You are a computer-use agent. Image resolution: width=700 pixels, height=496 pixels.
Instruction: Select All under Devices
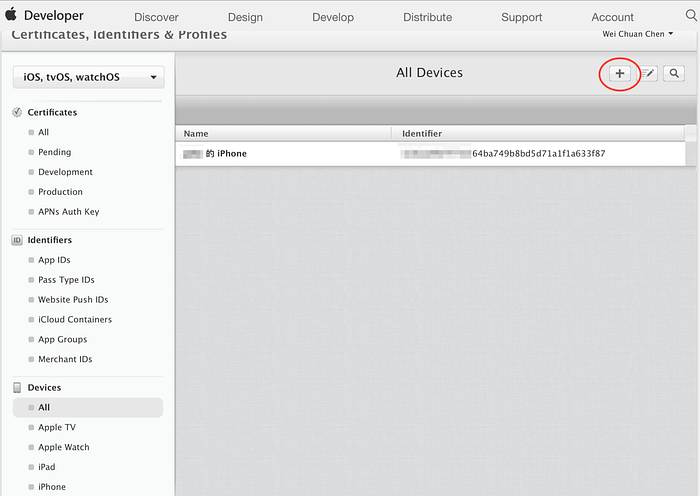coord(88,408)
